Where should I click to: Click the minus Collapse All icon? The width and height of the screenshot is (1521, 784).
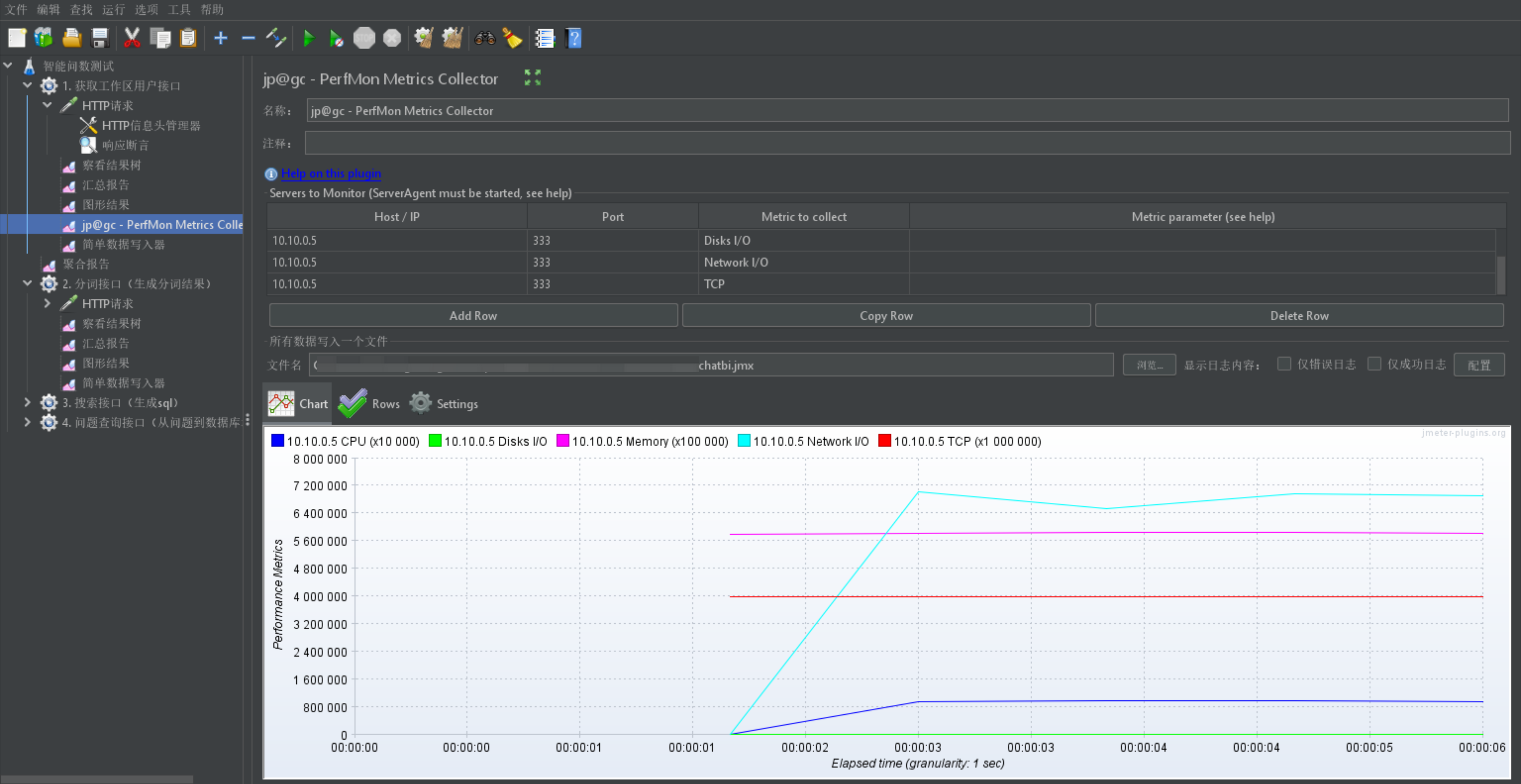tap(249, 38)
